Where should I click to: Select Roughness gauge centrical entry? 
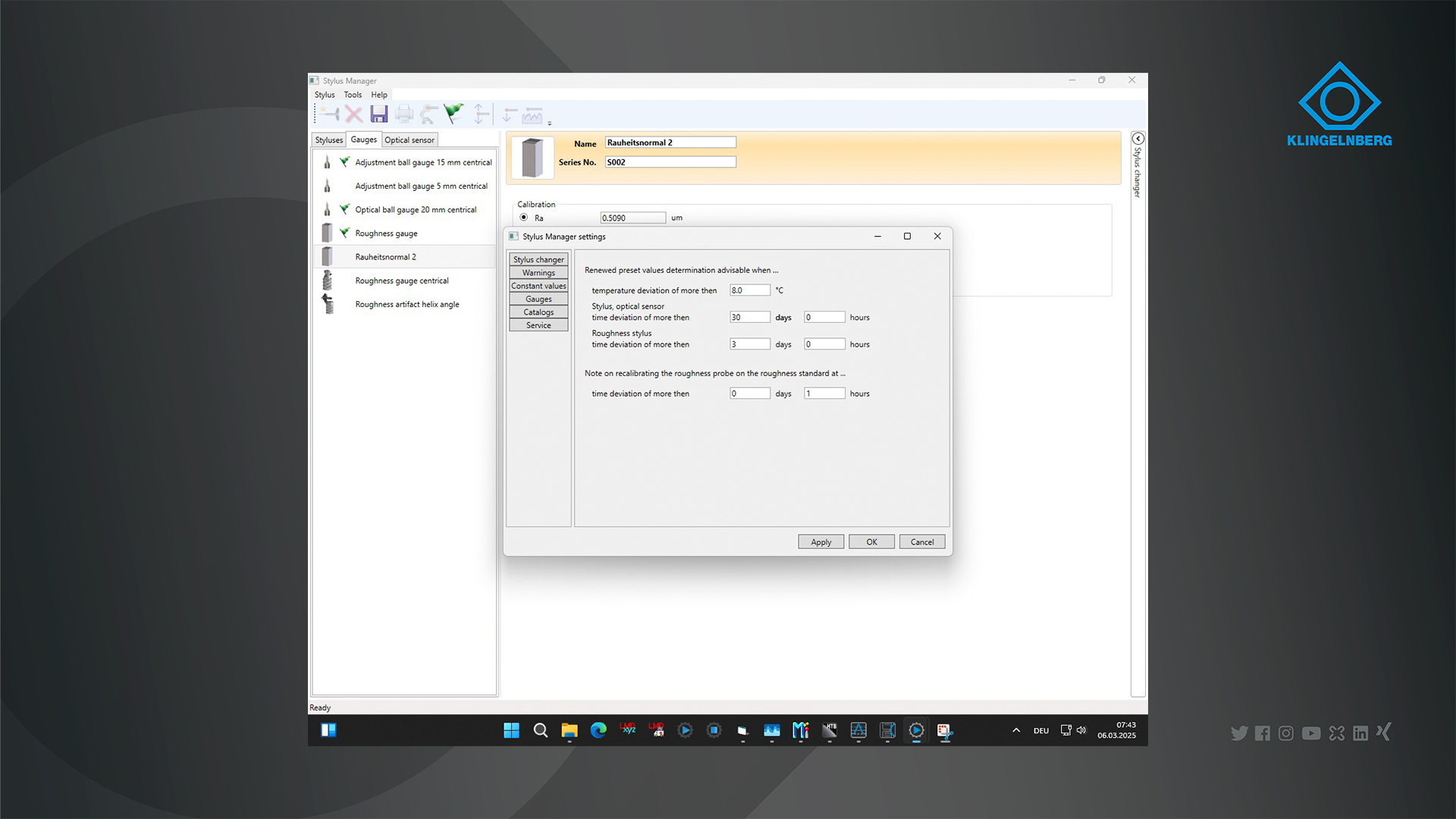[405, 281]
